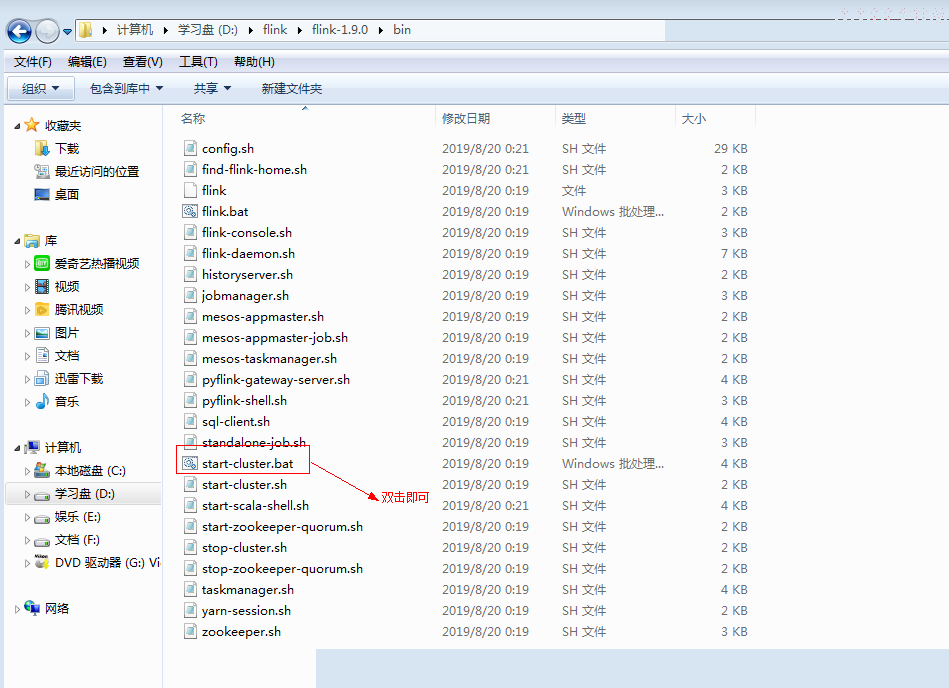Screen dimensions: 949x688
Task: Expand the 网络 network tree node
Action: pos(17,609)
